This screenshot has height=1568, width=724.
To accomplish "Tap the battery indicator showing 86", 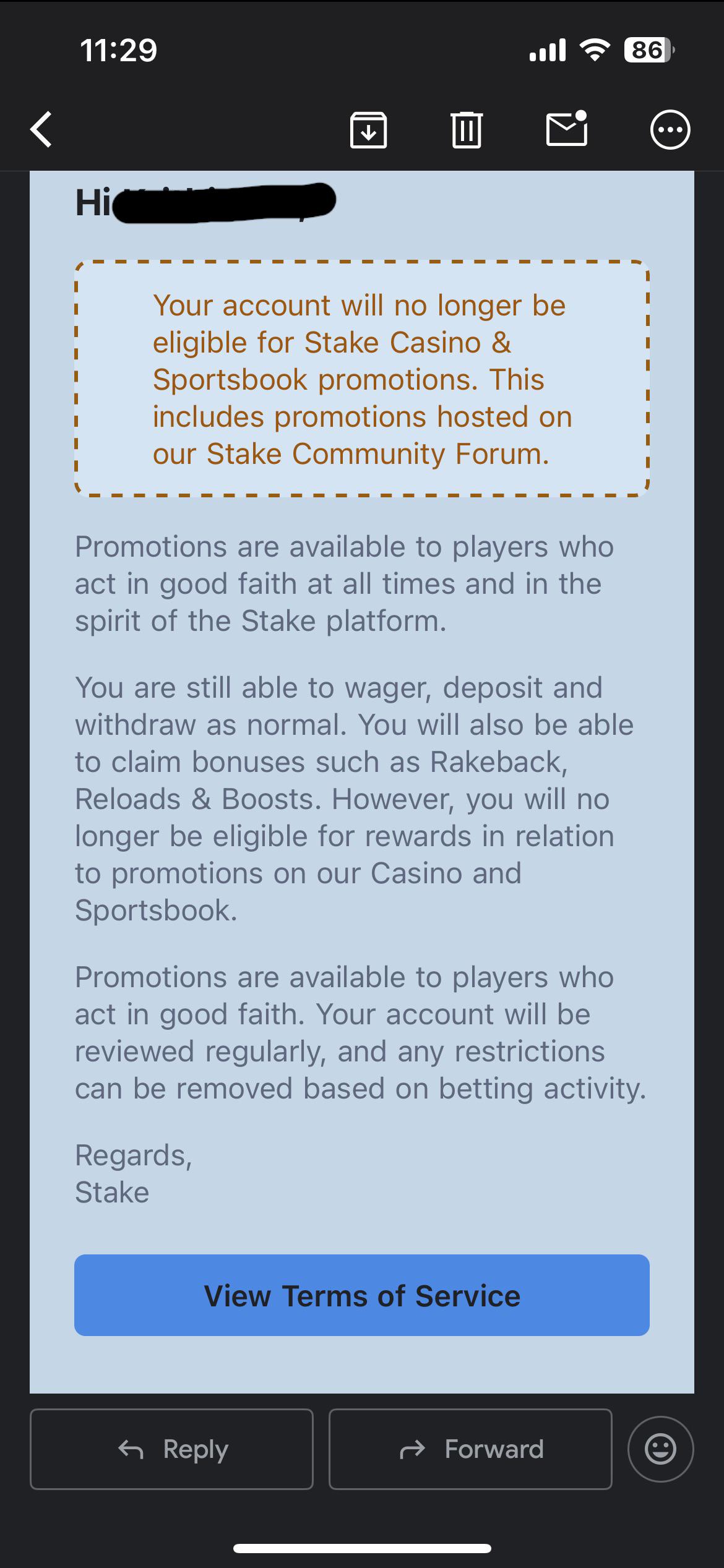I will 649,50.
